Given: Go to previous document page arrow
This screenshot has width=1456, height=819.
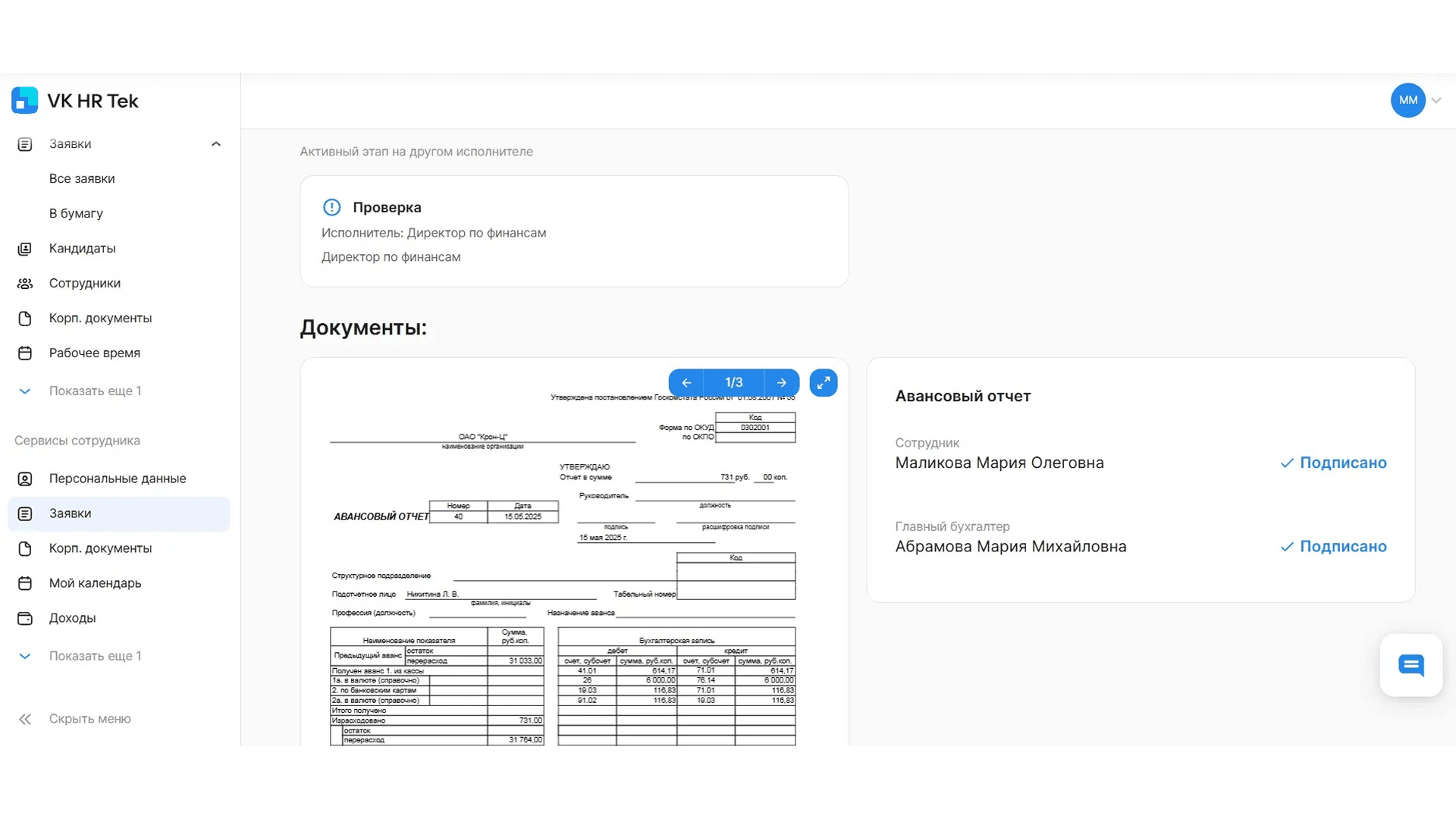Looking at the screenshot, I should click(686, 383).
